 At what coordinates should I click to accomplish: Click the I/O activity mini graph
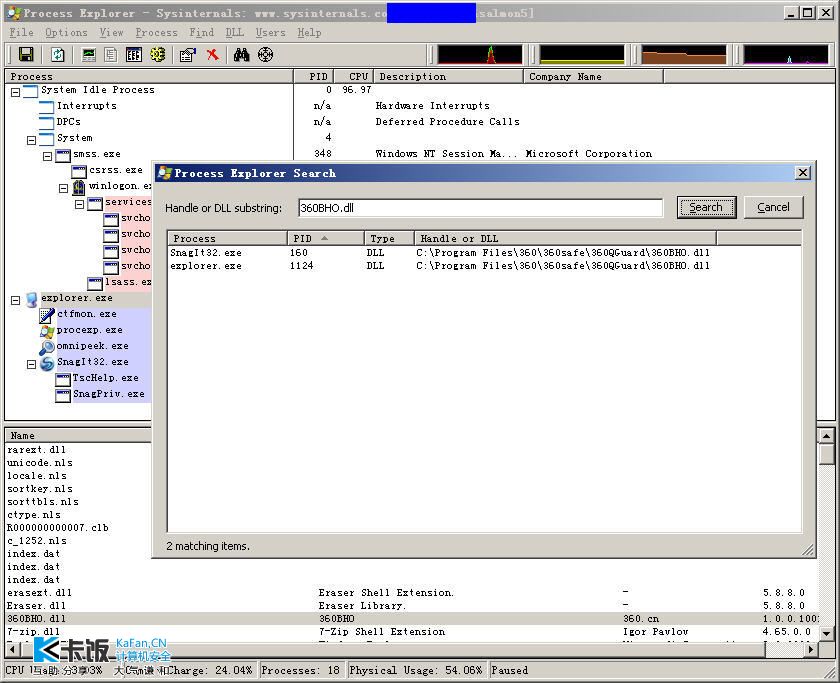click(786, 54)
